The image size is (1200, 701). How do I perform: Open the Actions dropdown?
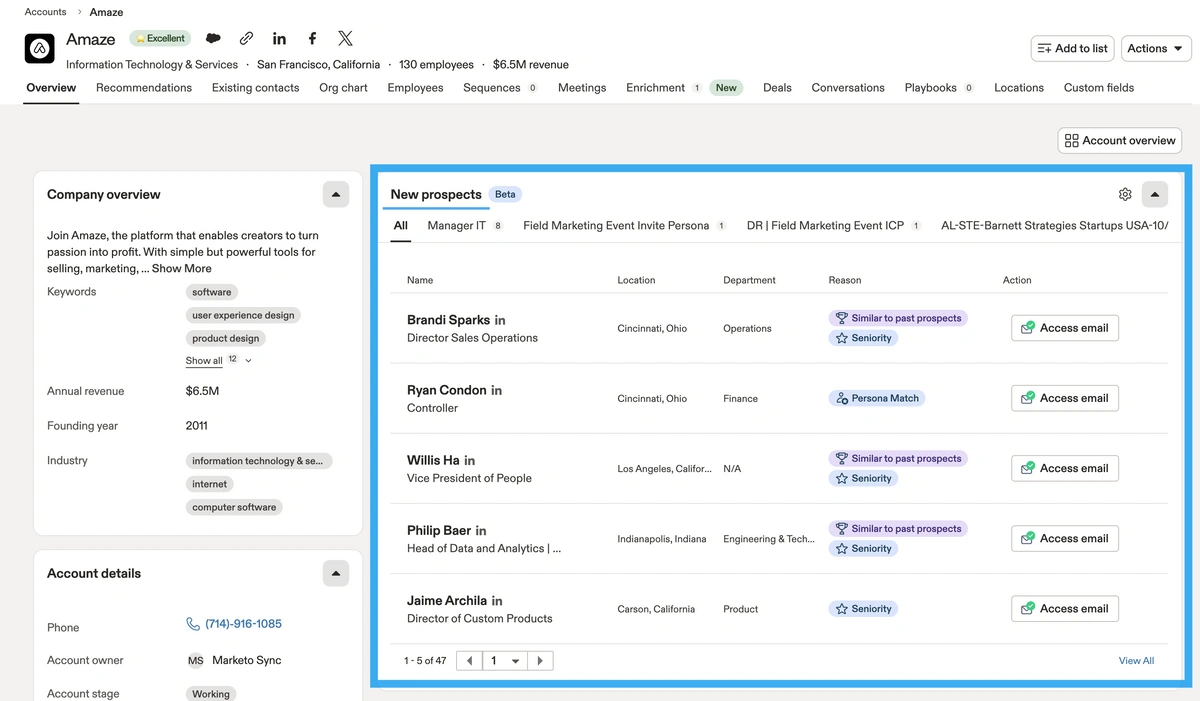pos(1156,48)
